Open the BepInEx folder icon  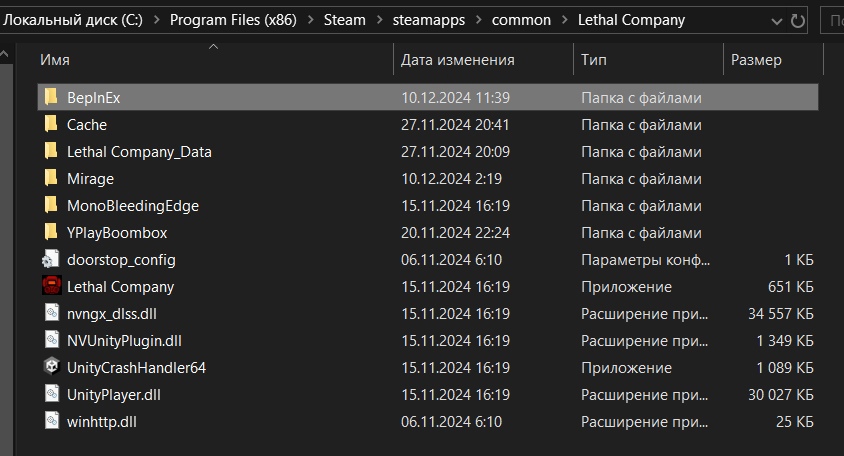click(x=52, y=98)
